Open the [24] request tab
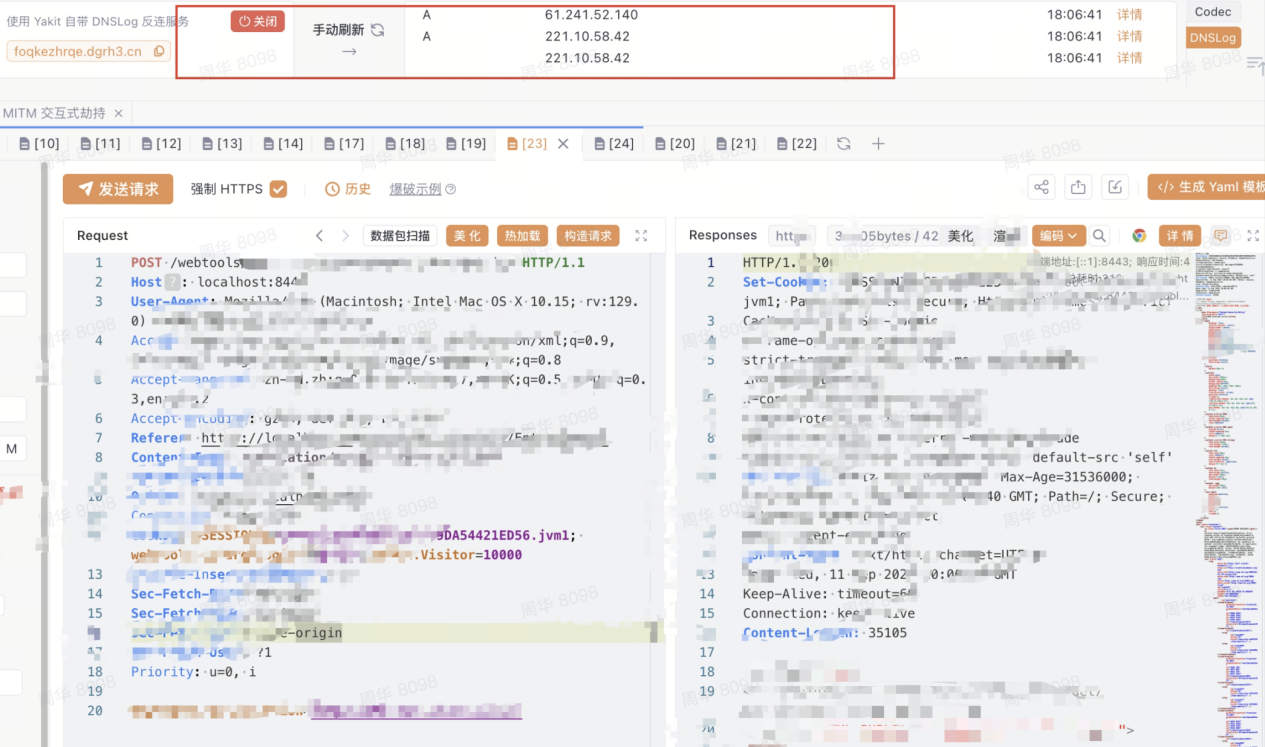 613,143
